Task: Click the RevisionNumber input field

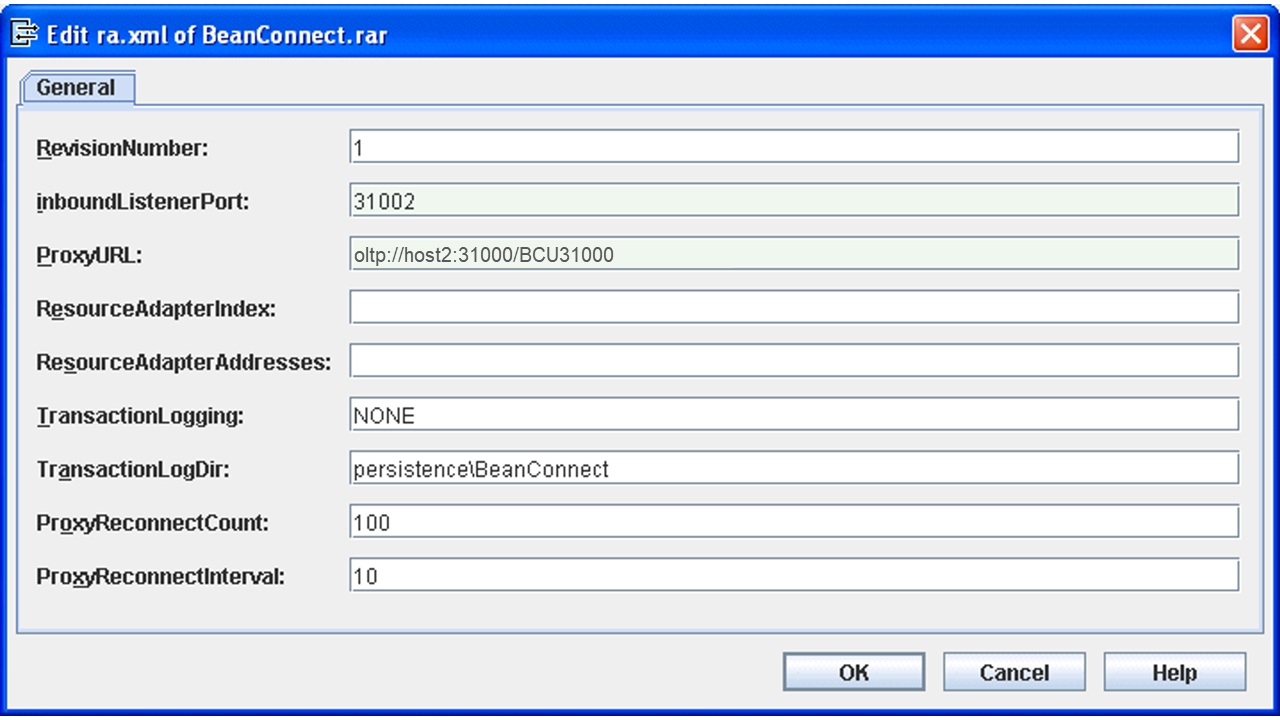Action: point(794,147)
